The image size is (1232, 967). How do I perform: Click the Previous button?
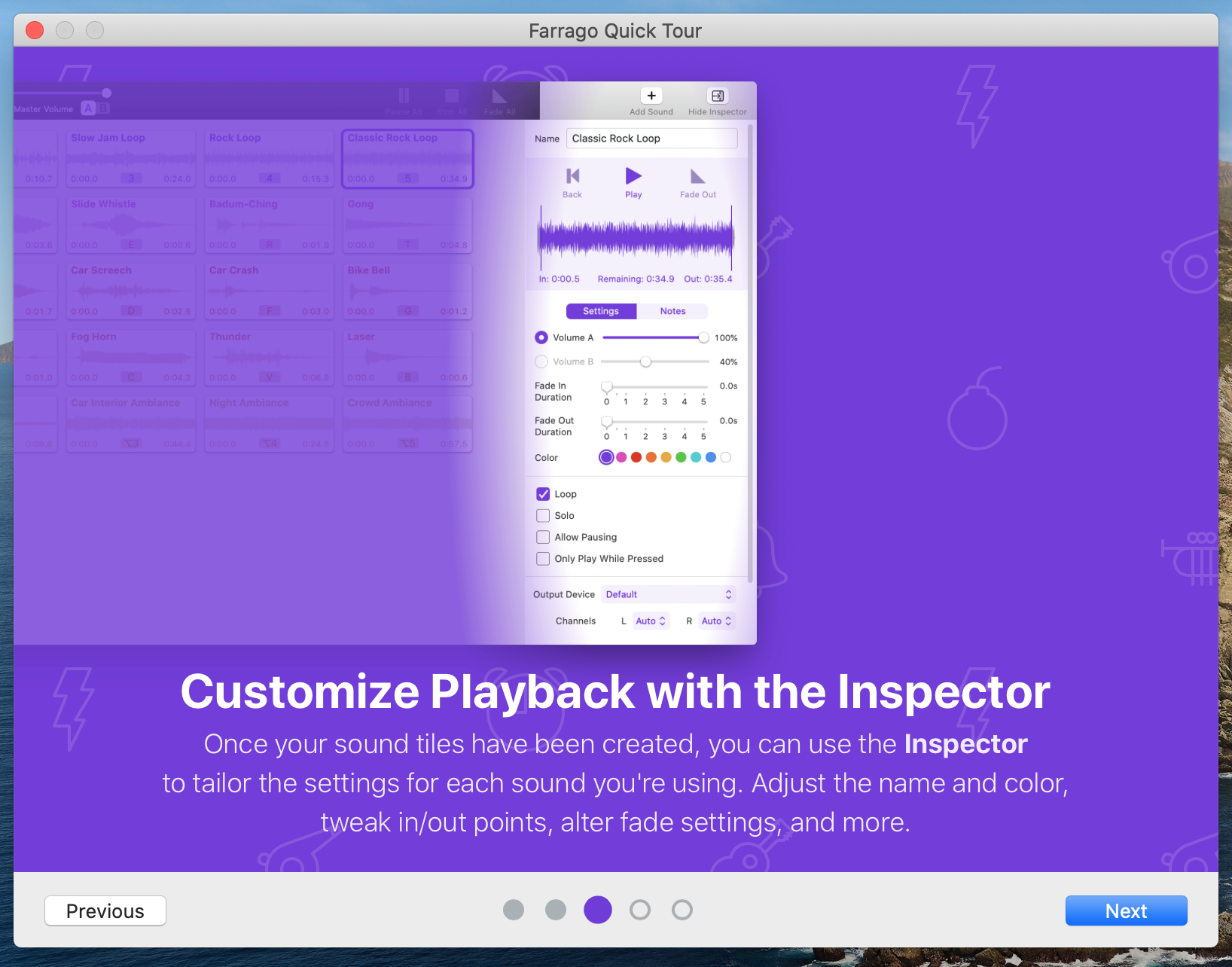[x=105, y=911]
